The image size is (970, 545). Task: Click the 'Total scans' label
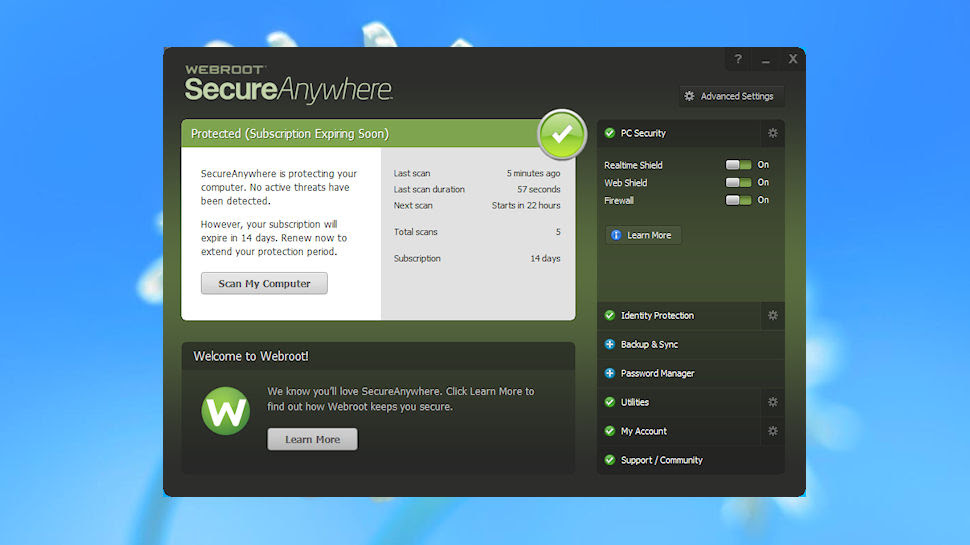(416, 232)
